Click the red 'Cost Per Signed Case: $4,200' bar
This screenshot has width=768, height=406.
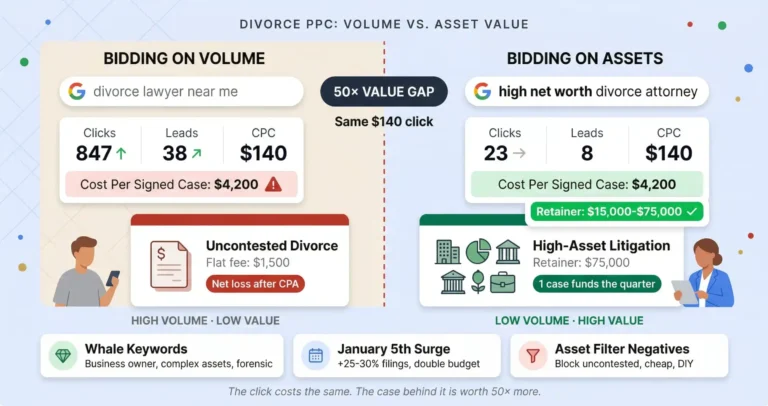click(180, 184)
